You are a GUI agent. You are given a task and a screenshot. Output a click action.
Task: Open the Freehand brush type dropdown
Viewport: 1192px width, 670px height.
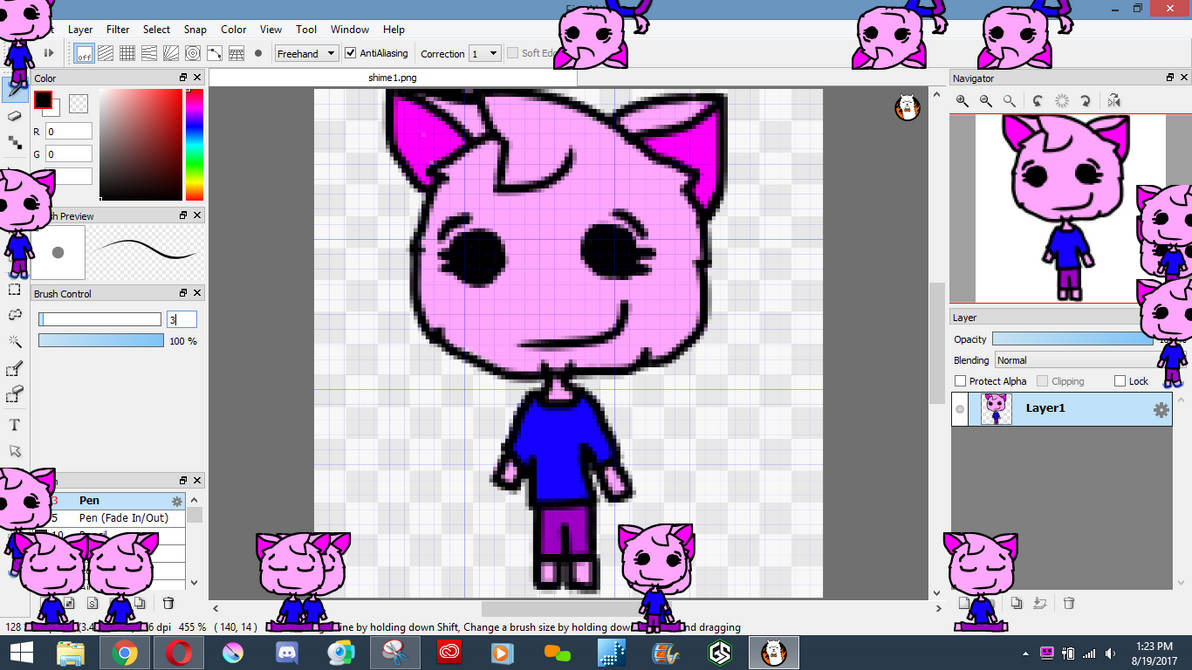(x=305, y=52)
